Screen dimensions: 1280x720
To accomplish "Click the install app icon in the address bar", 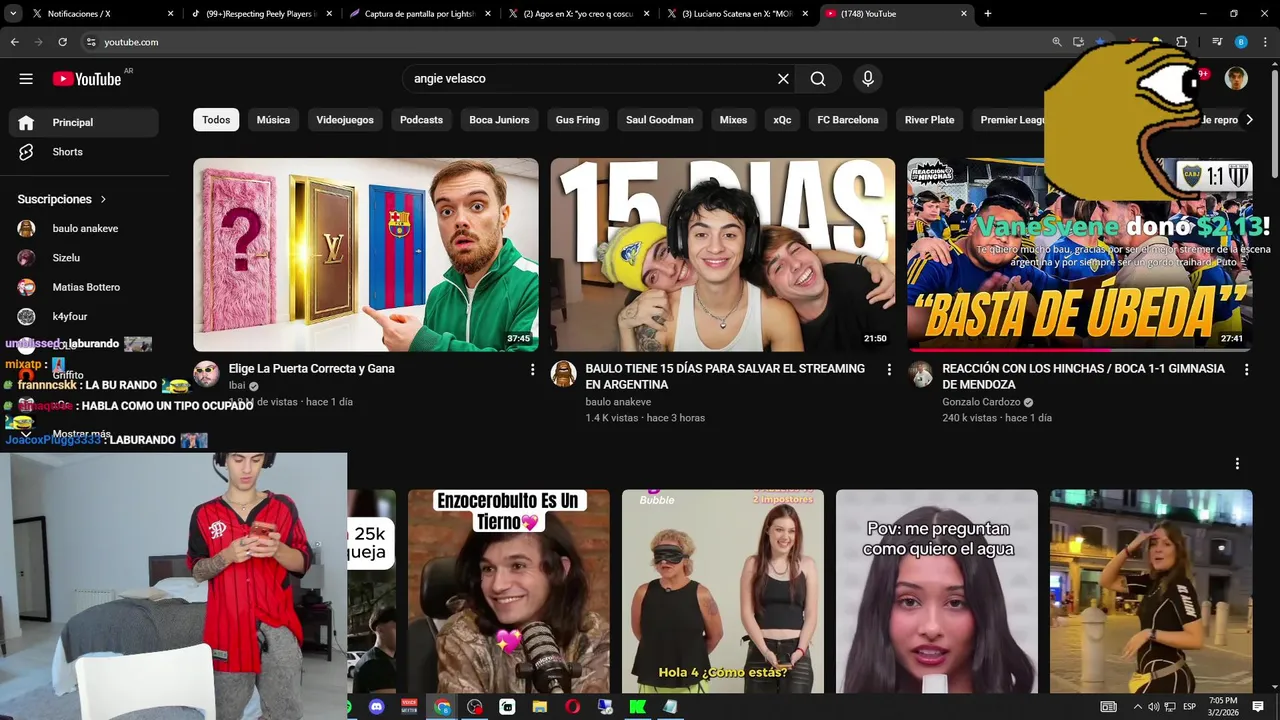I will tap(1078, 42).
